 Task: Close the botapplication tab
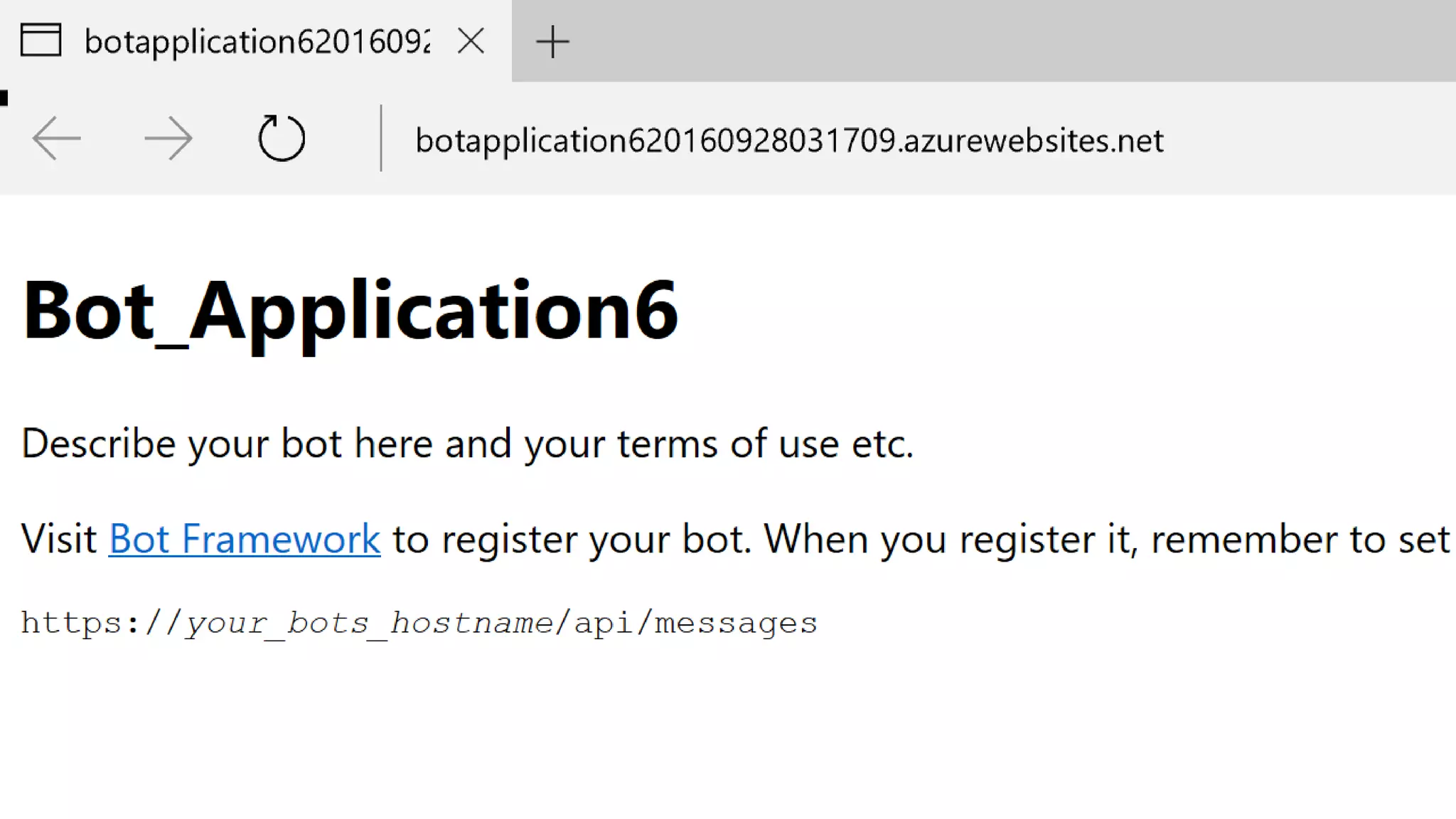click(471, 41)
